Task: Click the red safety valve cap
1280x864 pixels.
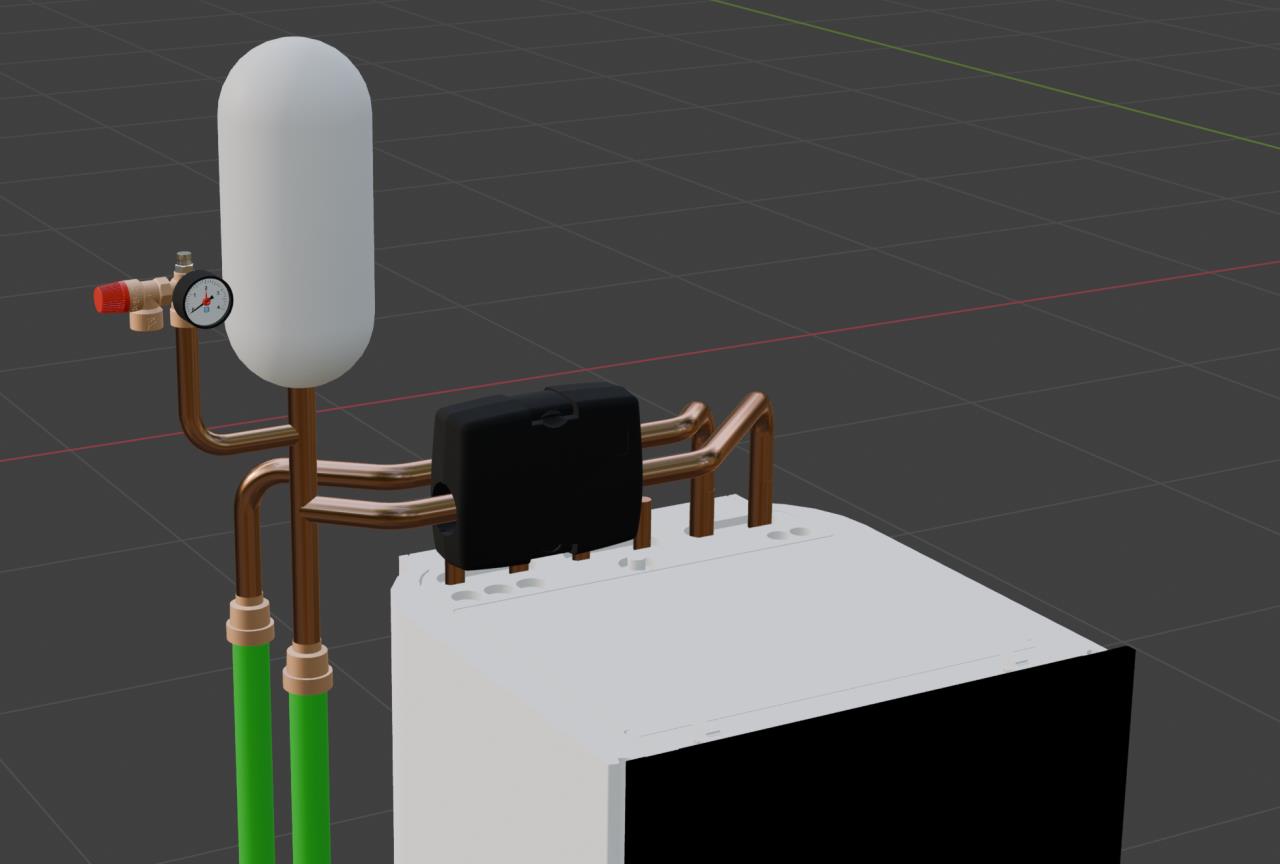Action: pyautogui.click(x=111, y=298)
